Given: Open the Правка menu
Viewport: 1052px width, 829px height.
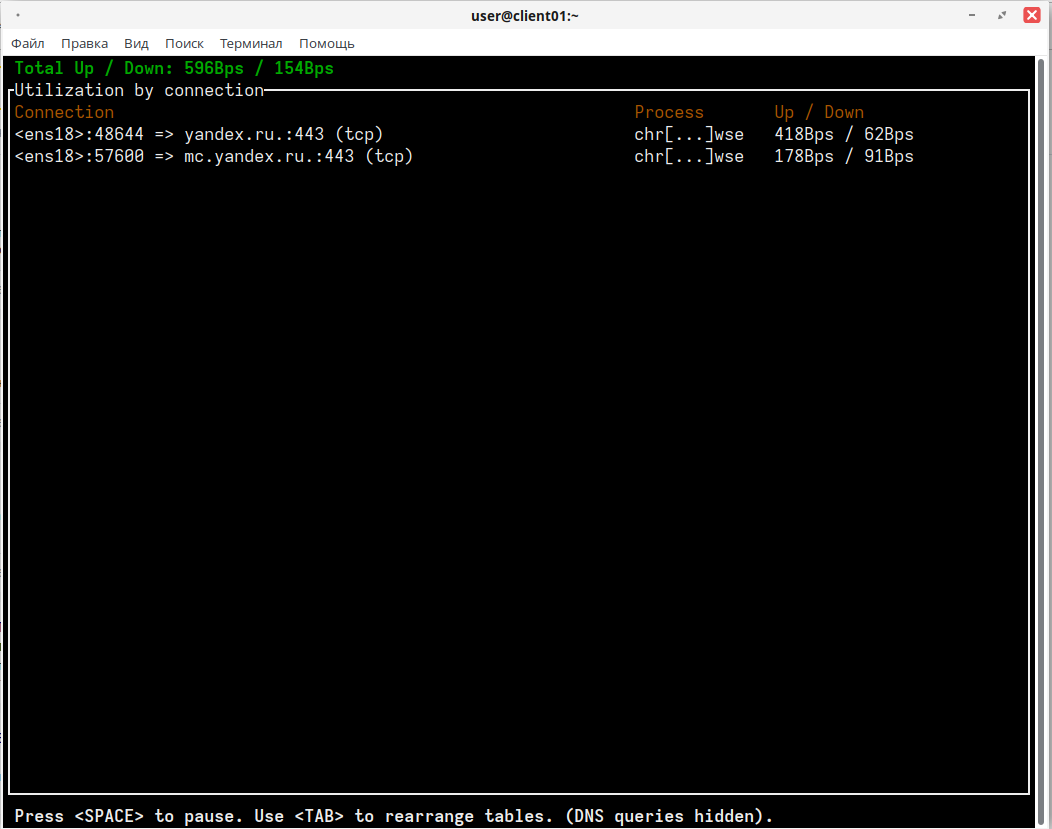Looking at the screenshot, I should 85,44.
